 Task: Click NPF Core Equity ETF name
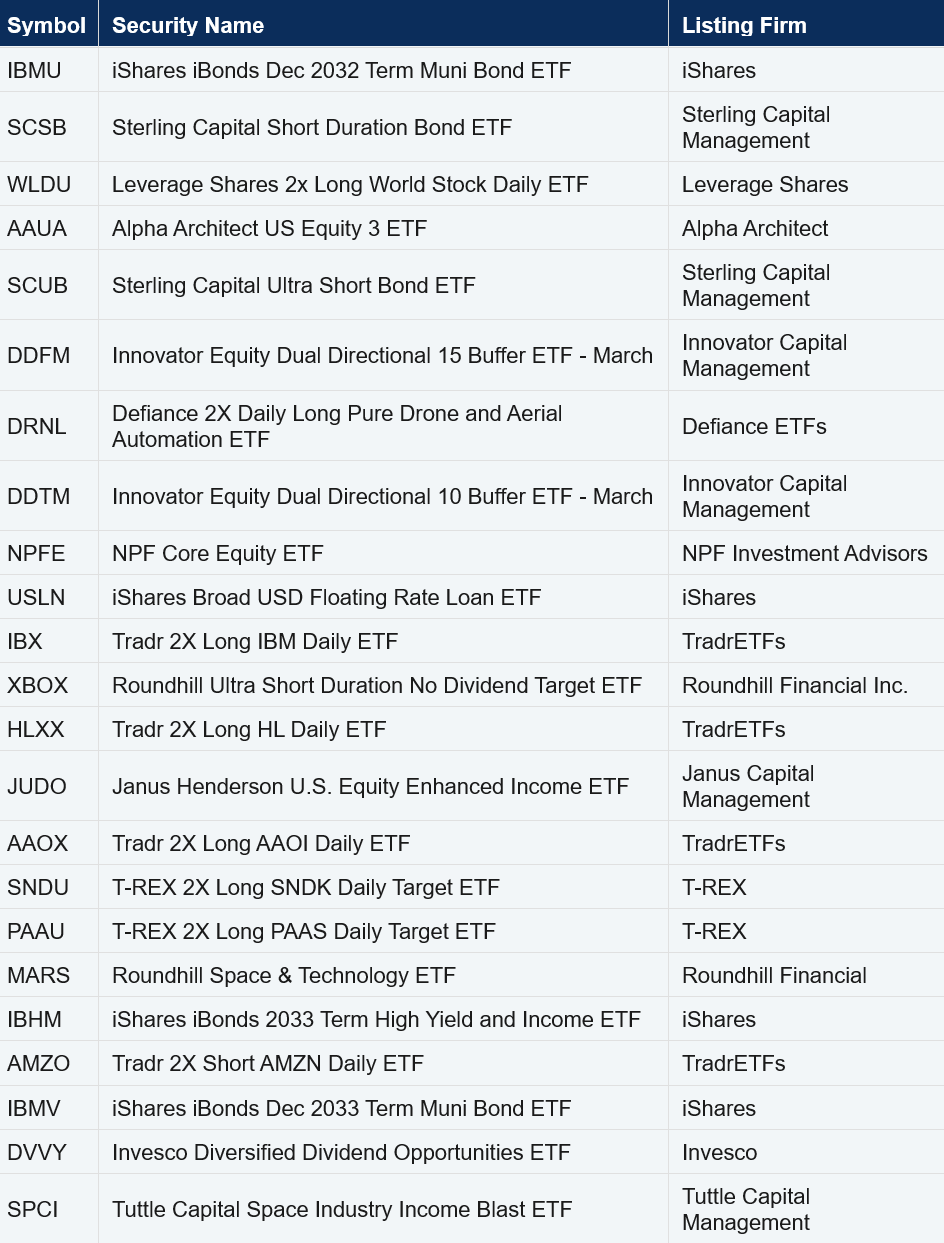point(218,554)
